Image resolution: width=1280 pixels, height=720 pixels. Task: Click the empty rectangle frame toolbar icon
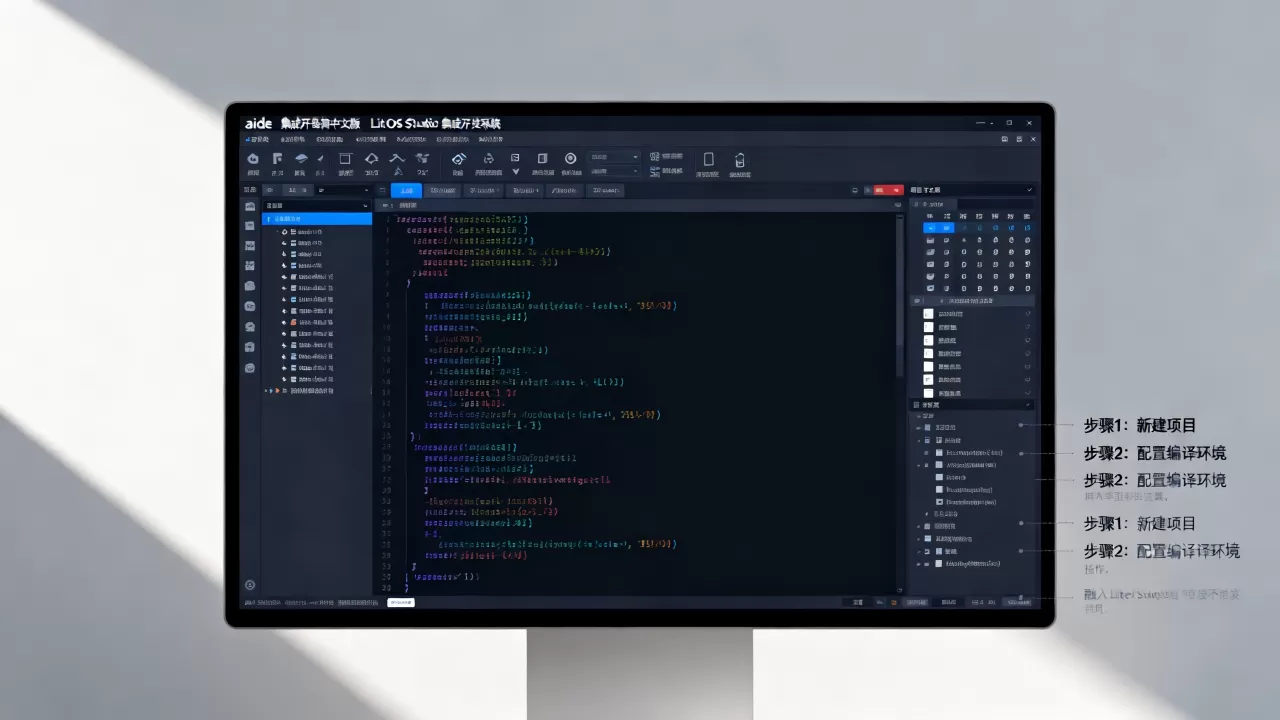345,159
